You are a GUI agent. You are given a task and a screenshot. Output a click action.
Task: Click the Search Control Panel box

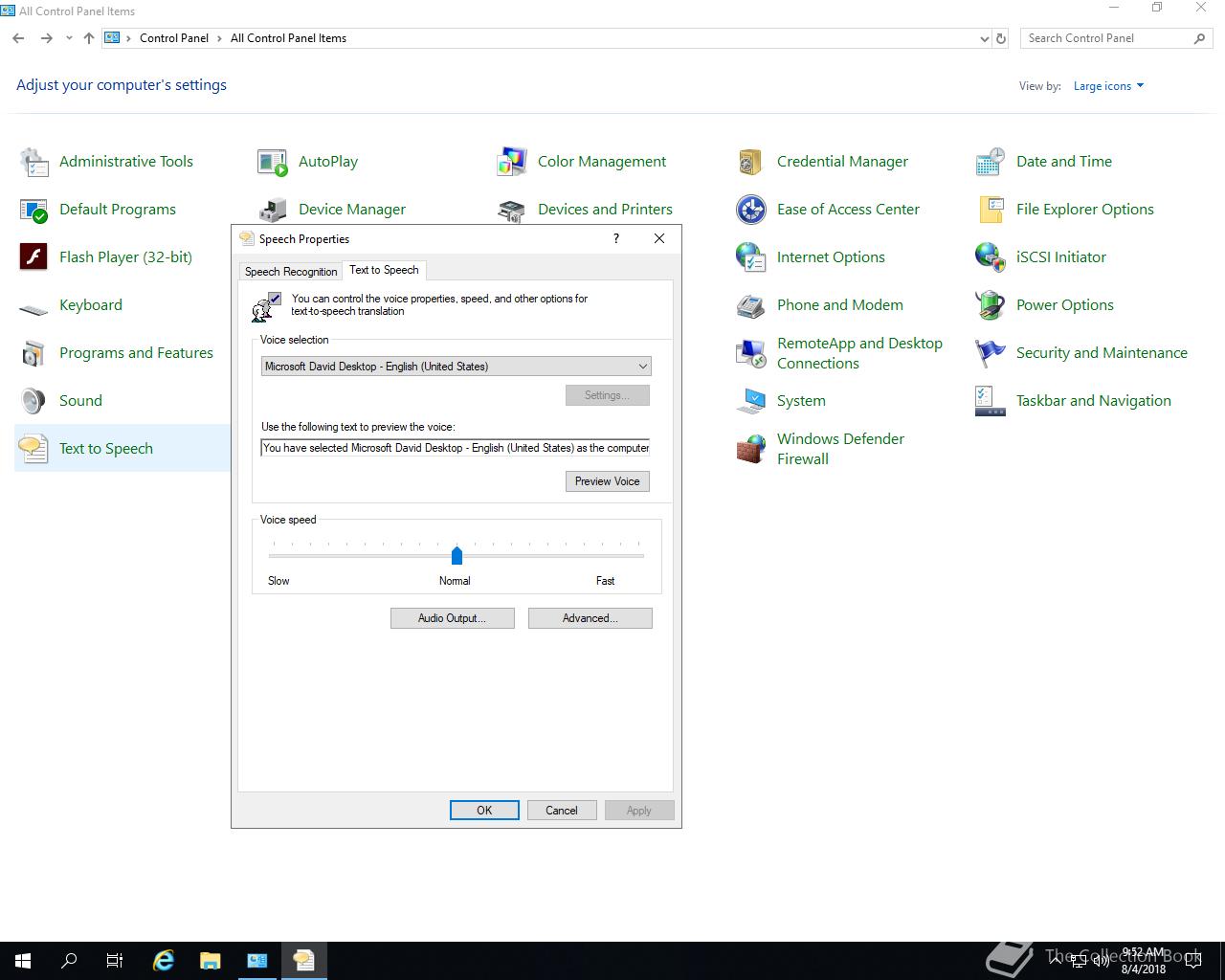point(1116,38)
